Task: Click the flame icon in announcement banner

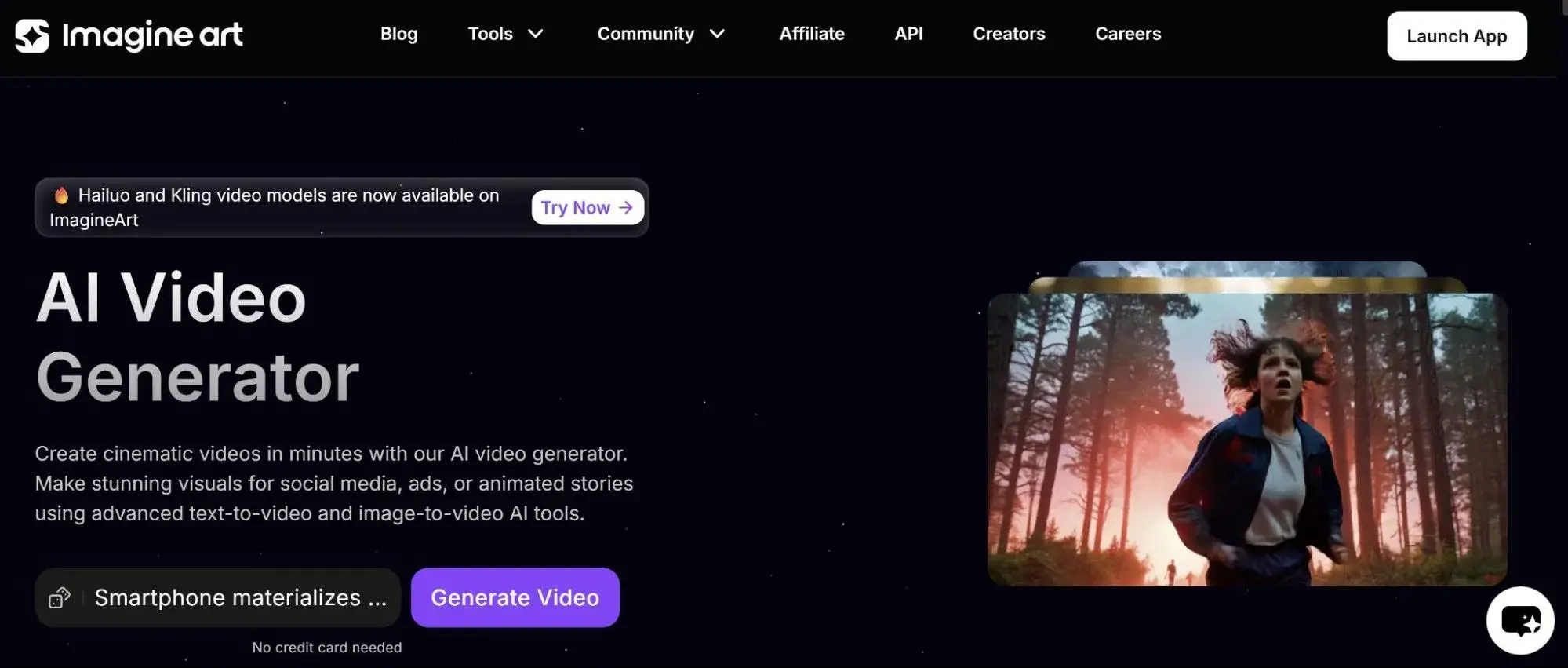Action: pos(61,195)
